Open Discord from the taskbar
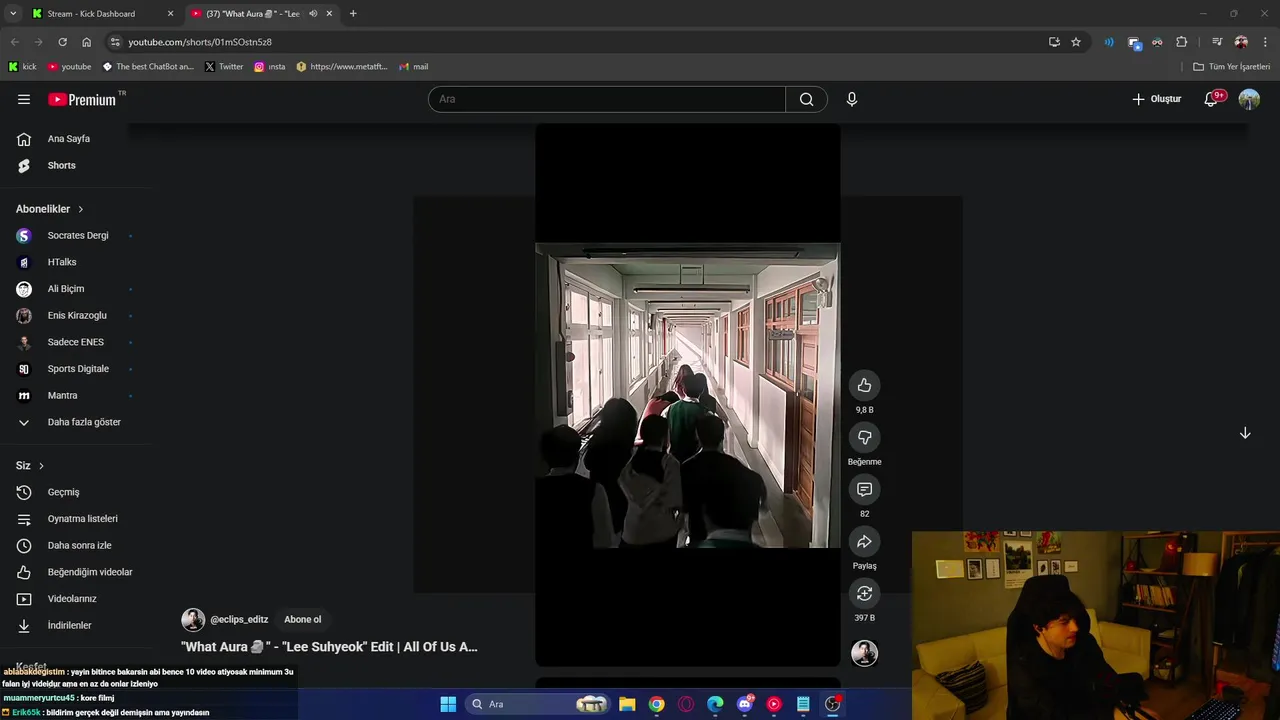This screenshot has height=720, width=1280. coord(744,704)
